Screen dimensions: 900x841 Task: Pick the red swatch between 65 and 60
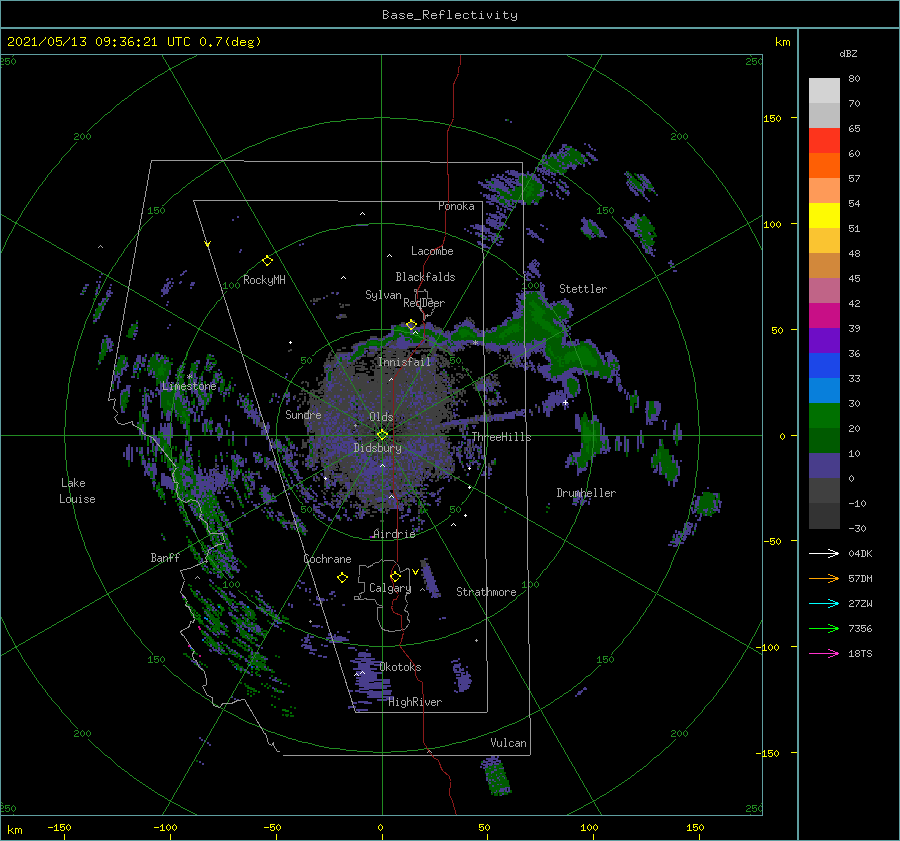[x=824, y=141]
